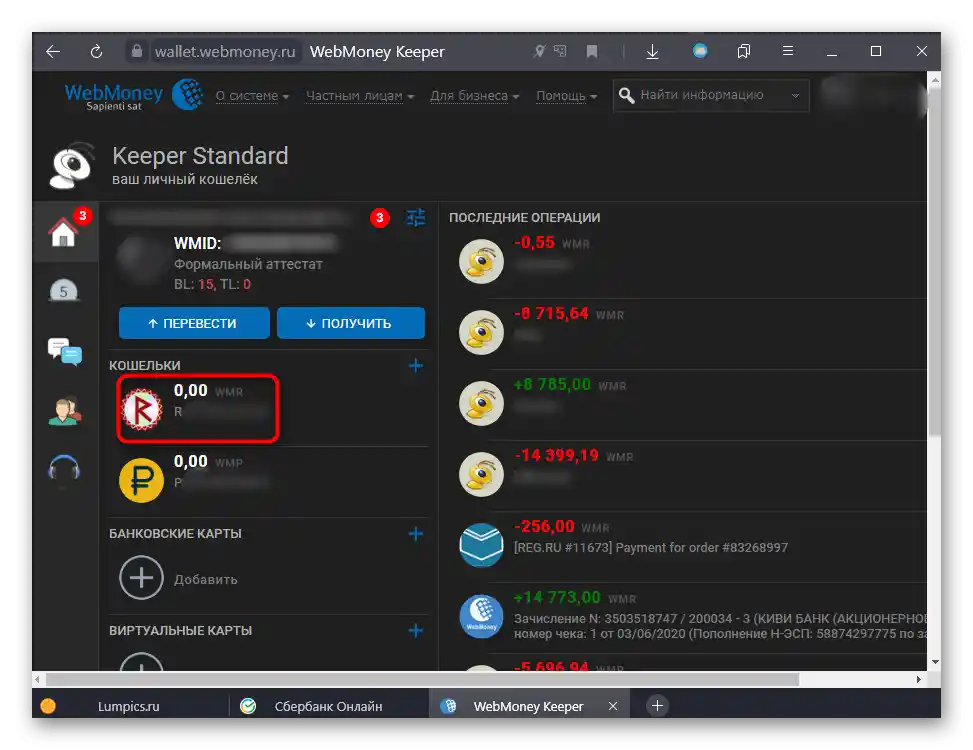973x750 pixels.
Task: Open the sidebar icon with number 5
Action: [x=63, y=290]
